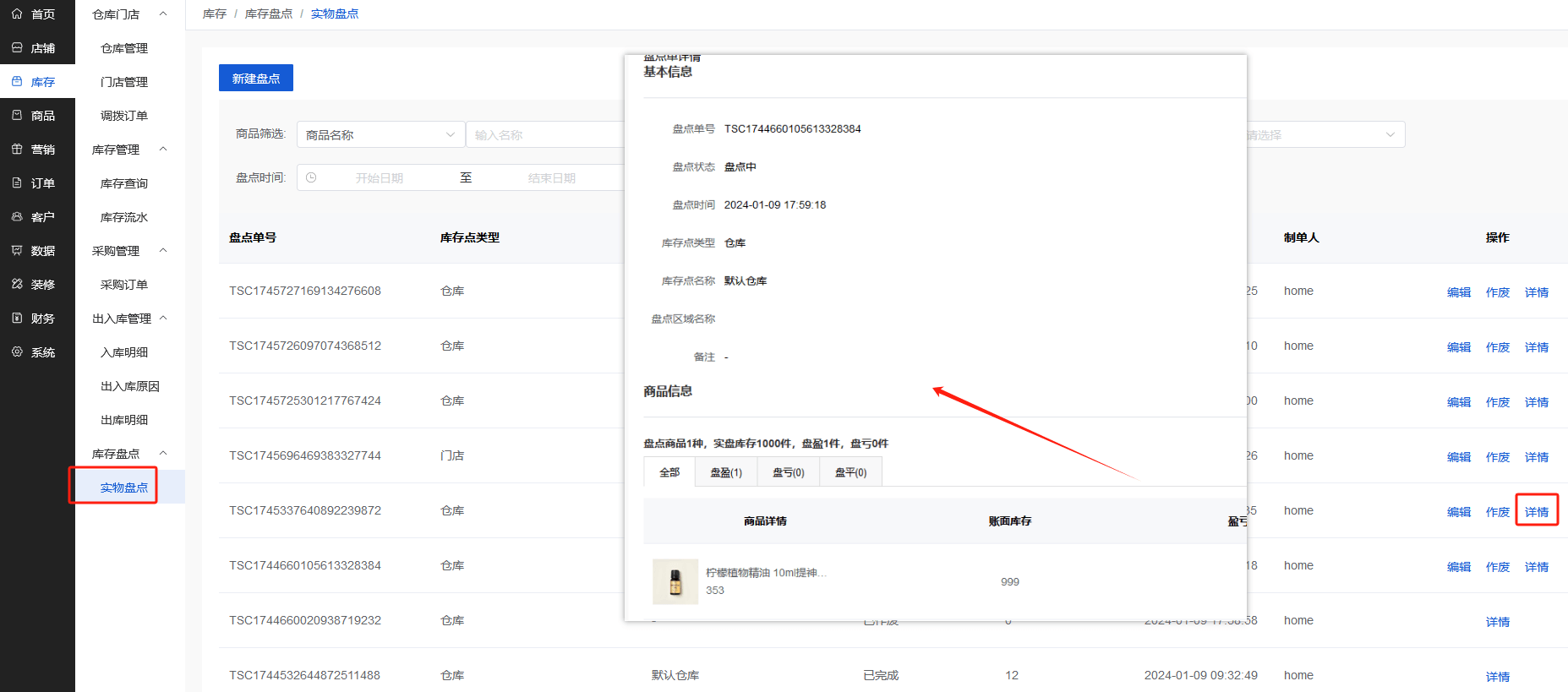
Task: Select 实物盘点 in the sidebar
Action: point(124,488)
